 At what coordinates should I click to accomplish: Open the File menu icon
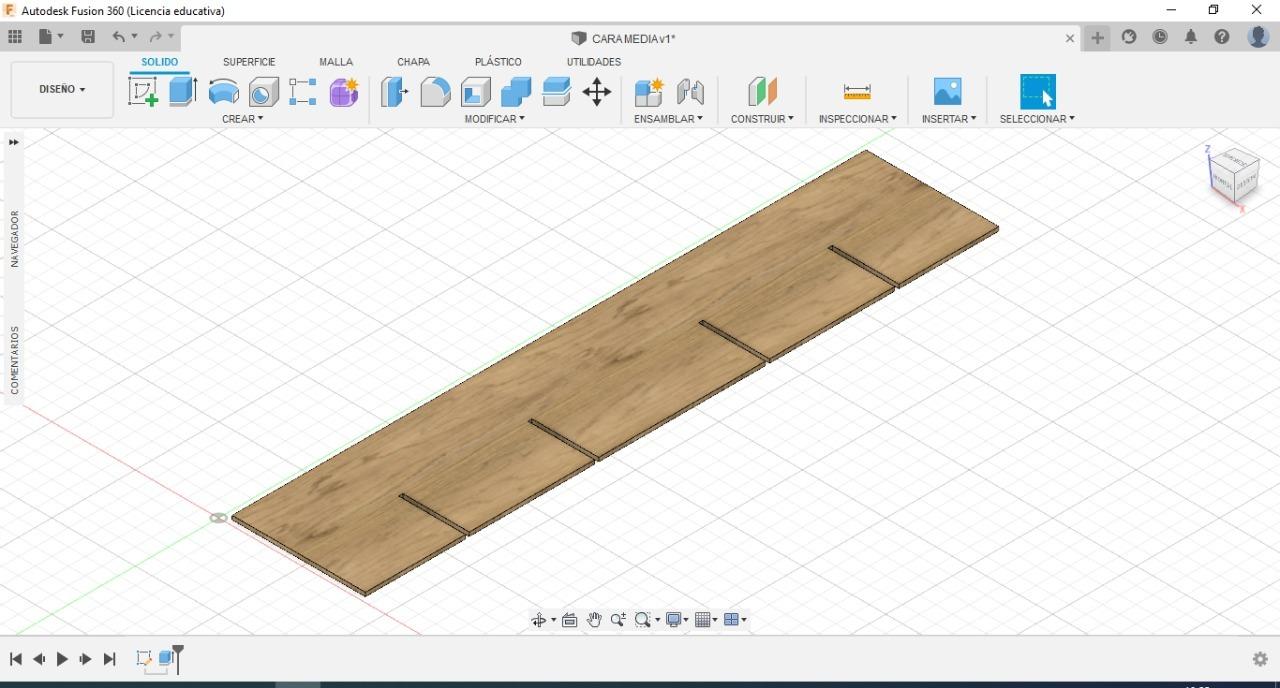tap(50, 37)
